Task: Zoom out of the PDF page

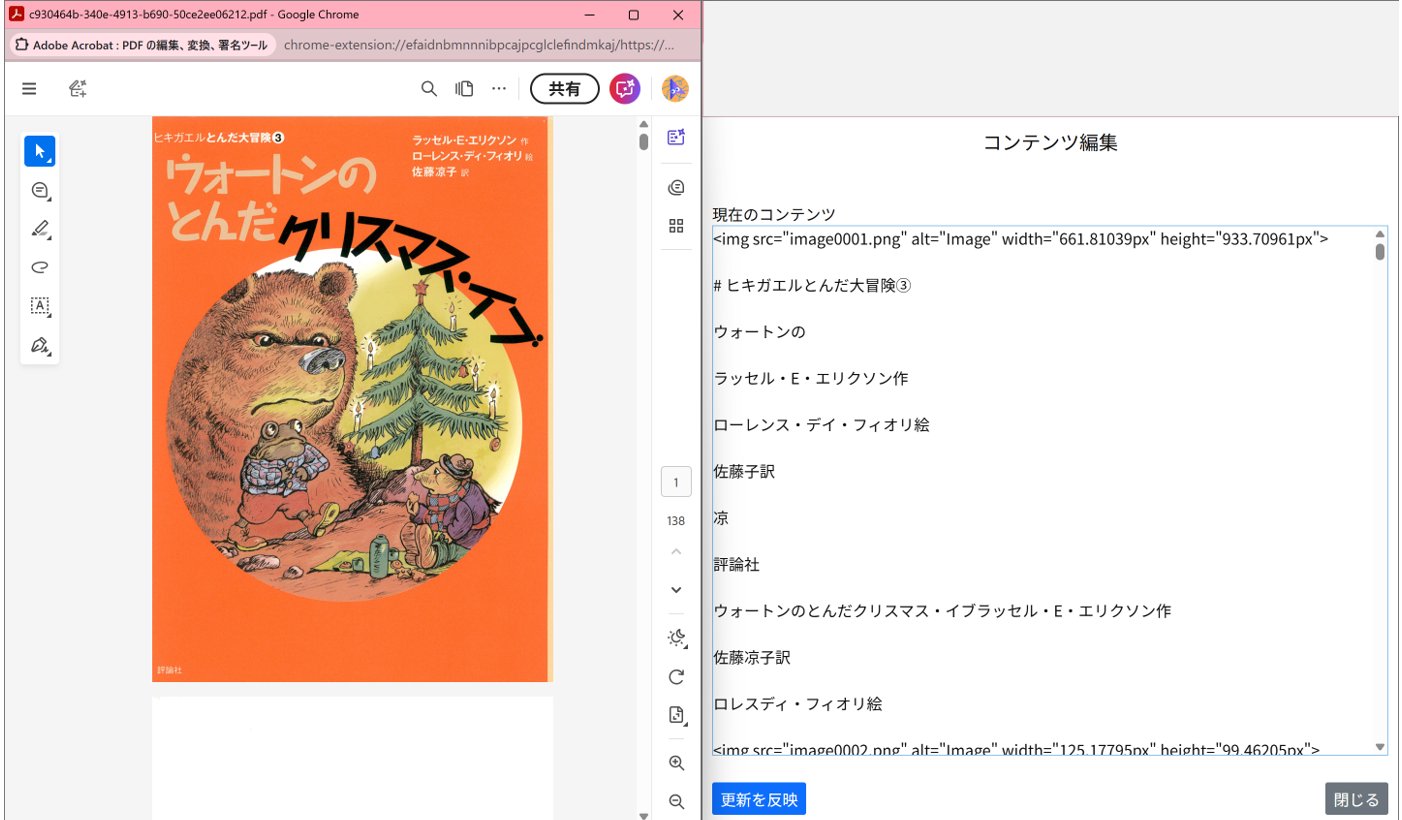Action: (676, 801)
